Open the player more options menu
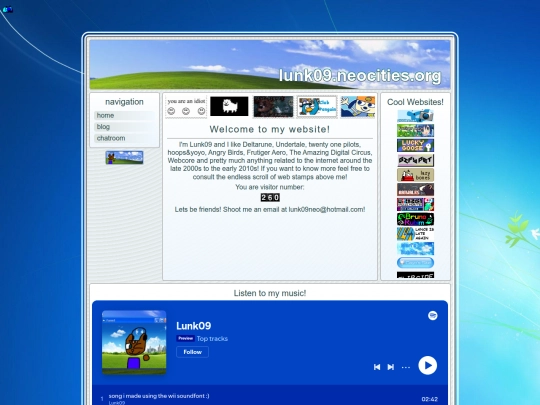The height and width of the screenshot is (405, 540). point(406,367)
